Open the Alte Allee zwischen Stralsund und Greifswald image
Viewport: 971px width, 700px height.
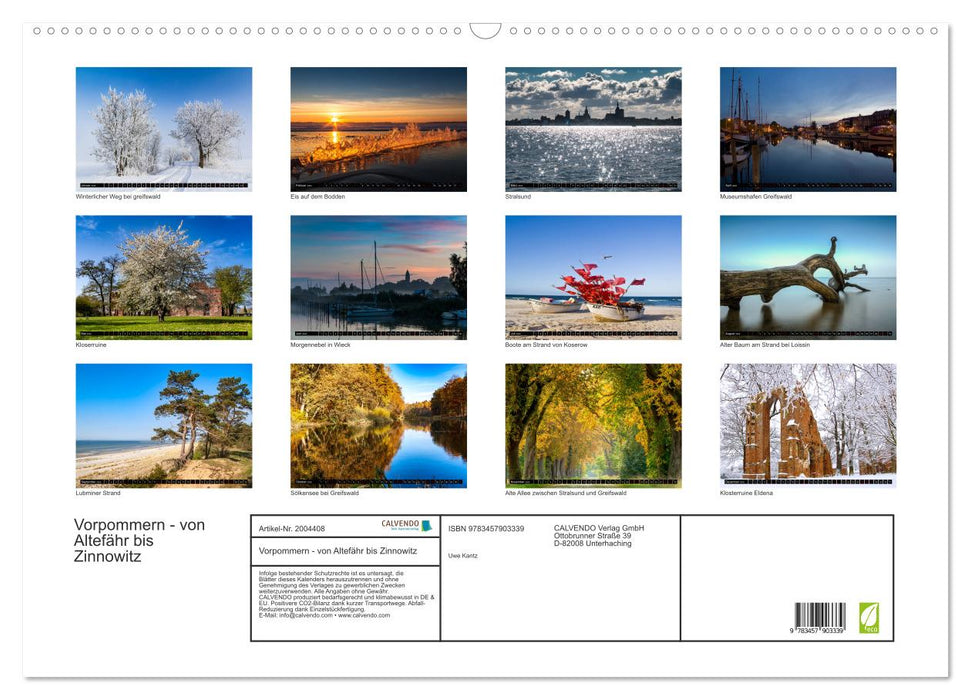(x=593, y=425)
